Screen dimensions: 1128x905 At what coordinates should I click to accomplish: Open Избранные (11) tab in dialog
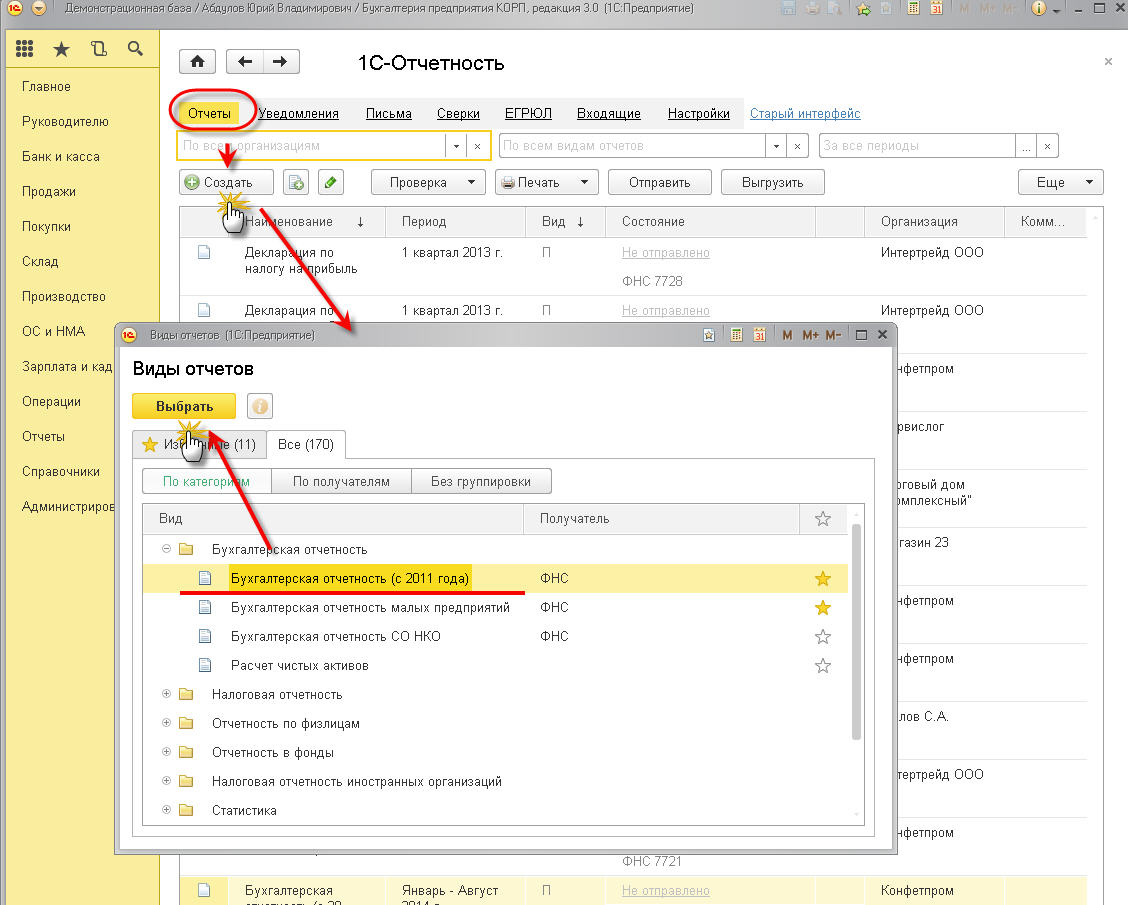(200, 445)
